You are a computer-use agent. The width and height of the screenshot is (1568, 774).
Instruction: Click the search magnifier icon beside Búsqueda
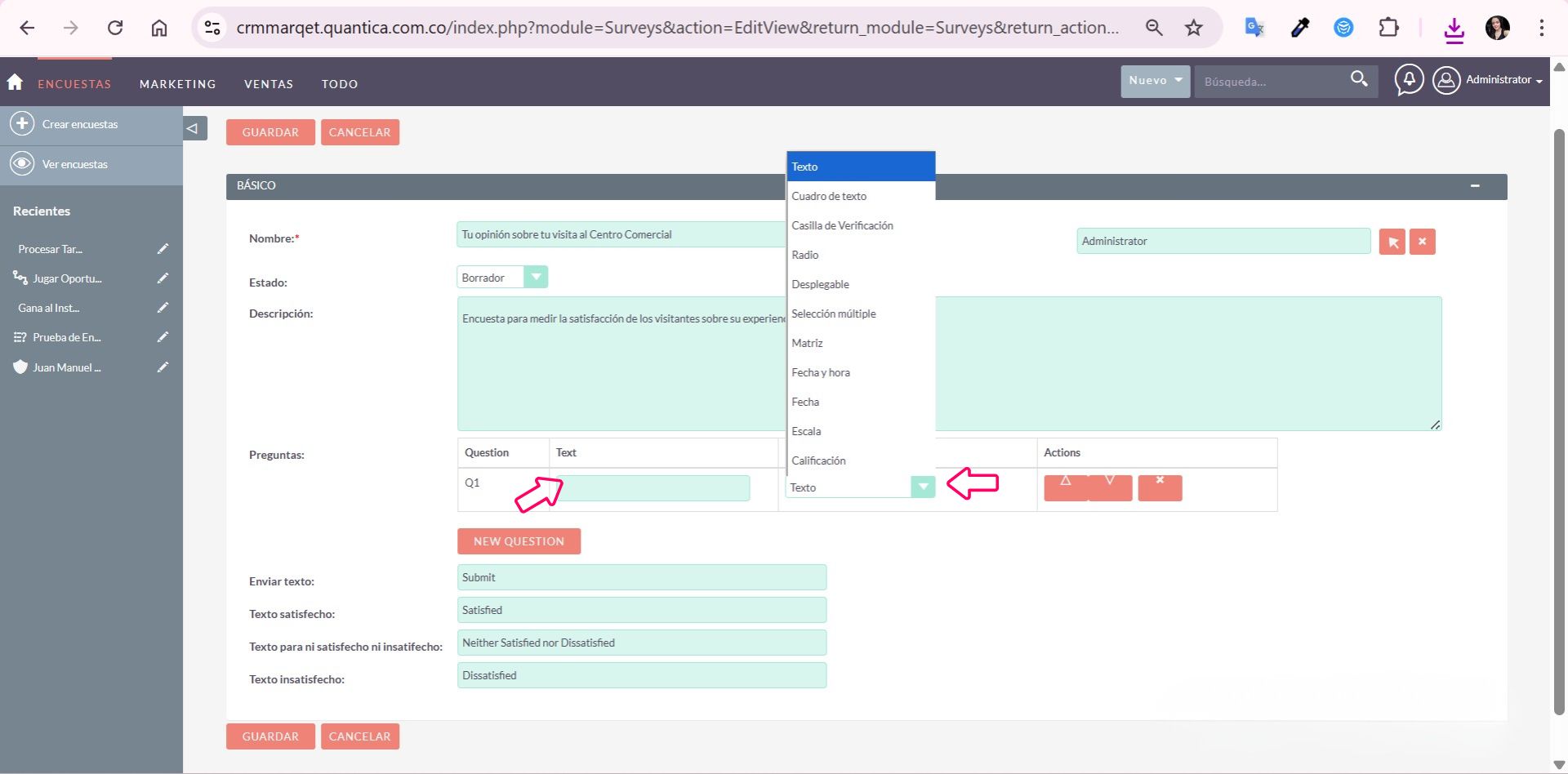pos(1359,79)
